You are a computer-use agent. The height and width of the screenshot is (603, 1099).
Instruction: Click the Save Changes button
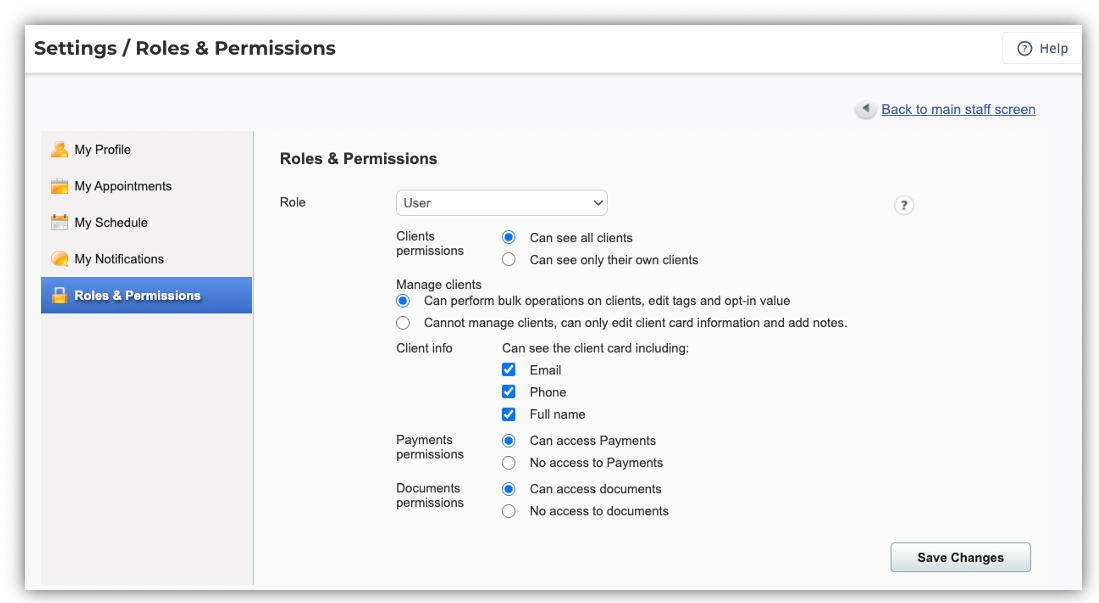pos(960,557)
